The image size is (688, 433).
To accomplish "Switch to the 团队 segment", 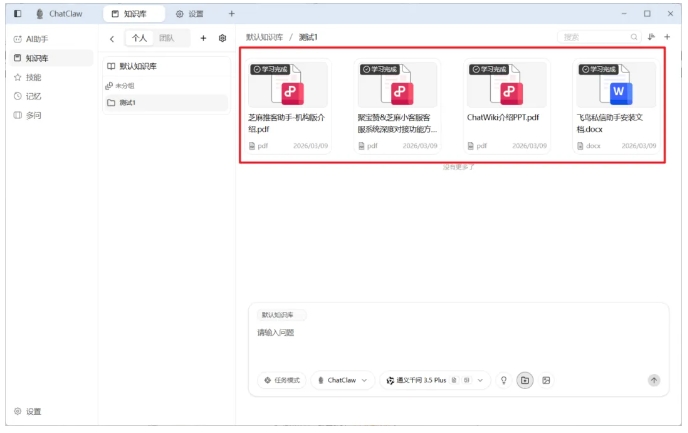I will pyautogui.click(x=166, y=38).
